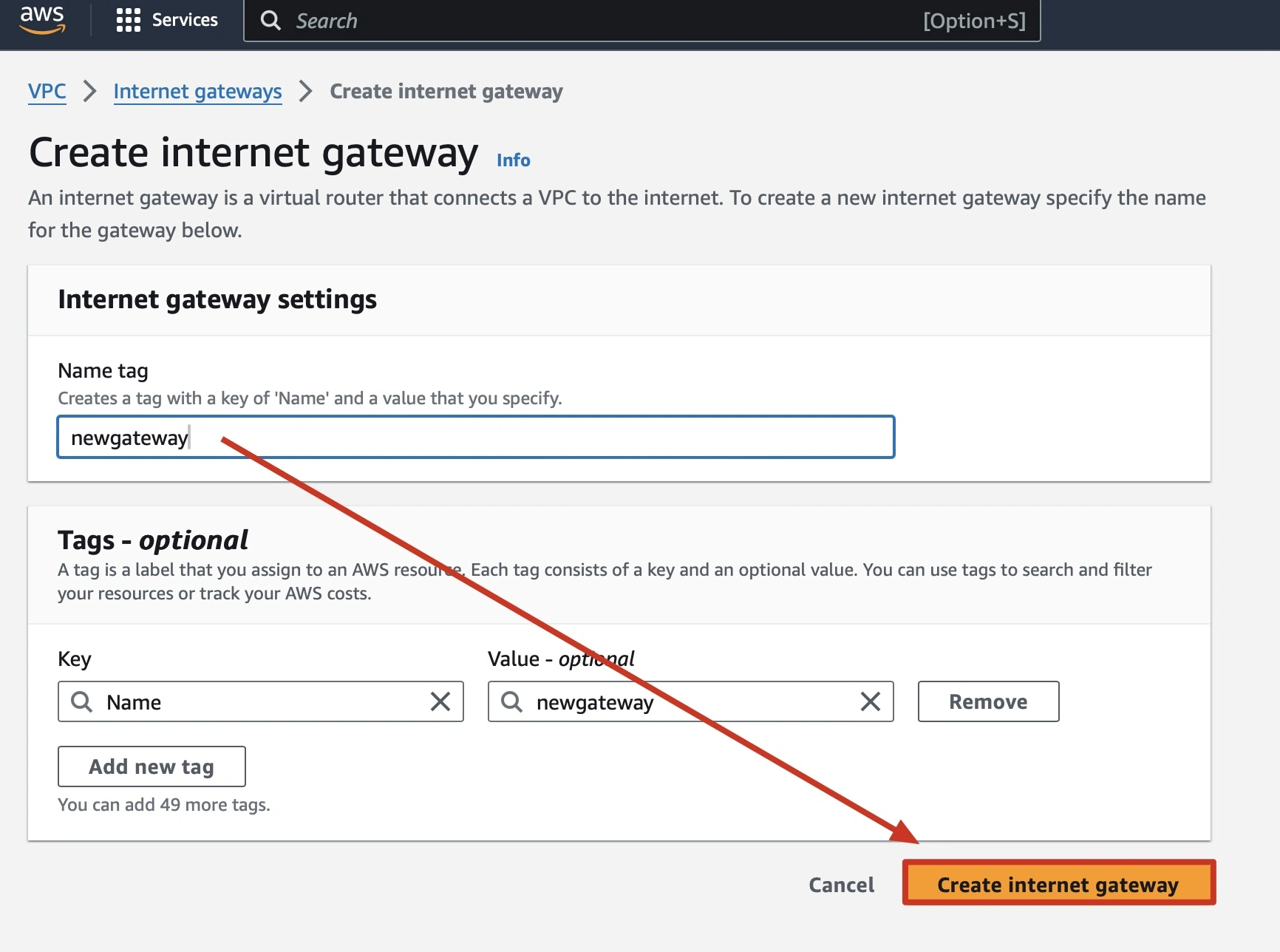Focus the tag Key combo box
The height and width of the screenshot is (952, 1280).
click(259, 701)
